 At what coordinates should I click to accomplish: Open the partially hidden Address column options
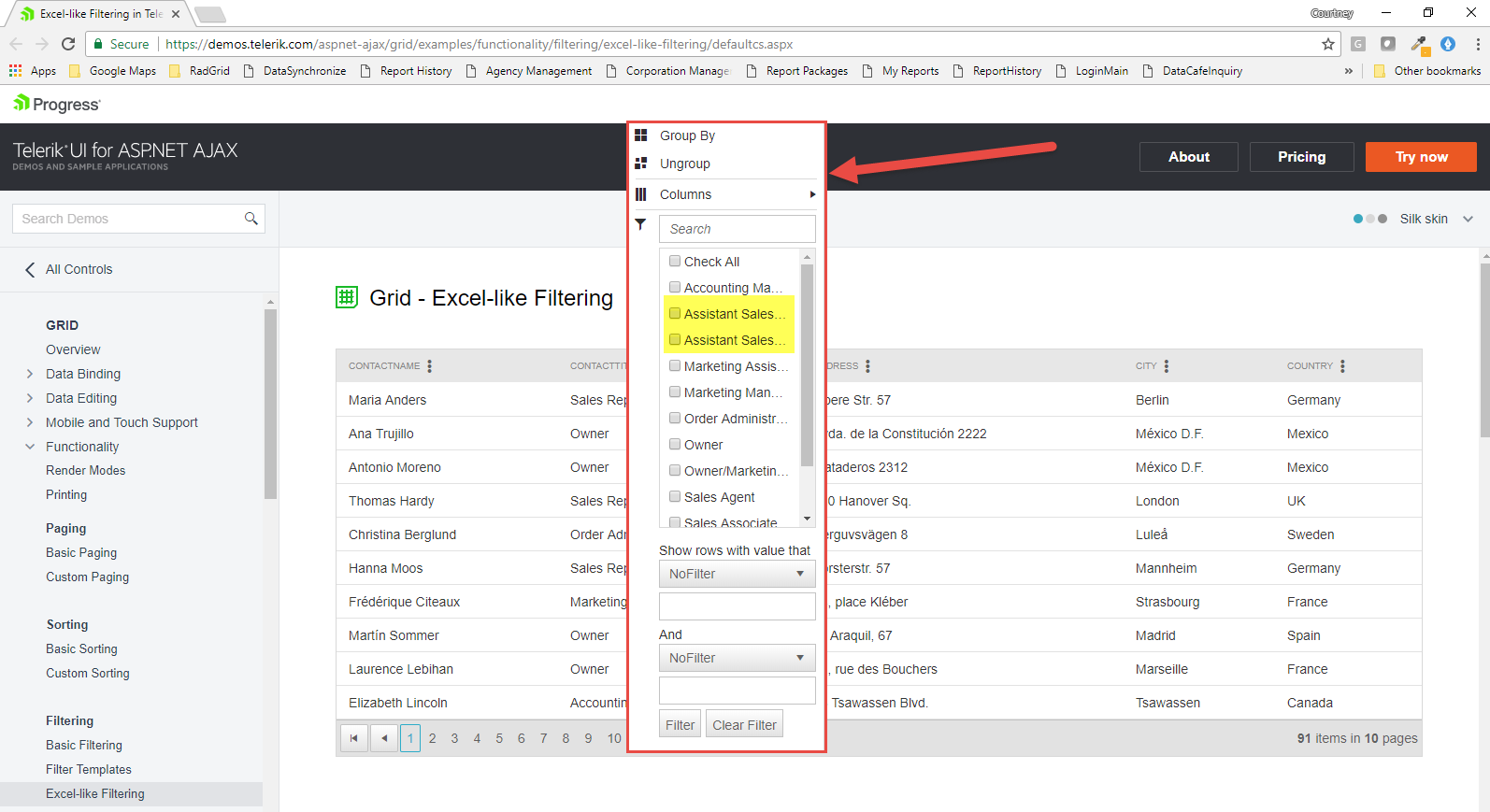(867, 366)
